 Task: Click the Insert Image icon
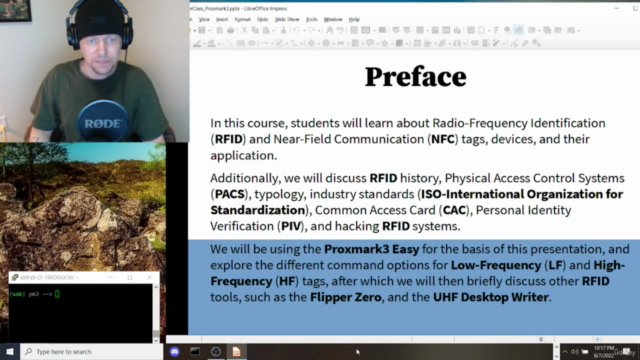click(435, 30)
